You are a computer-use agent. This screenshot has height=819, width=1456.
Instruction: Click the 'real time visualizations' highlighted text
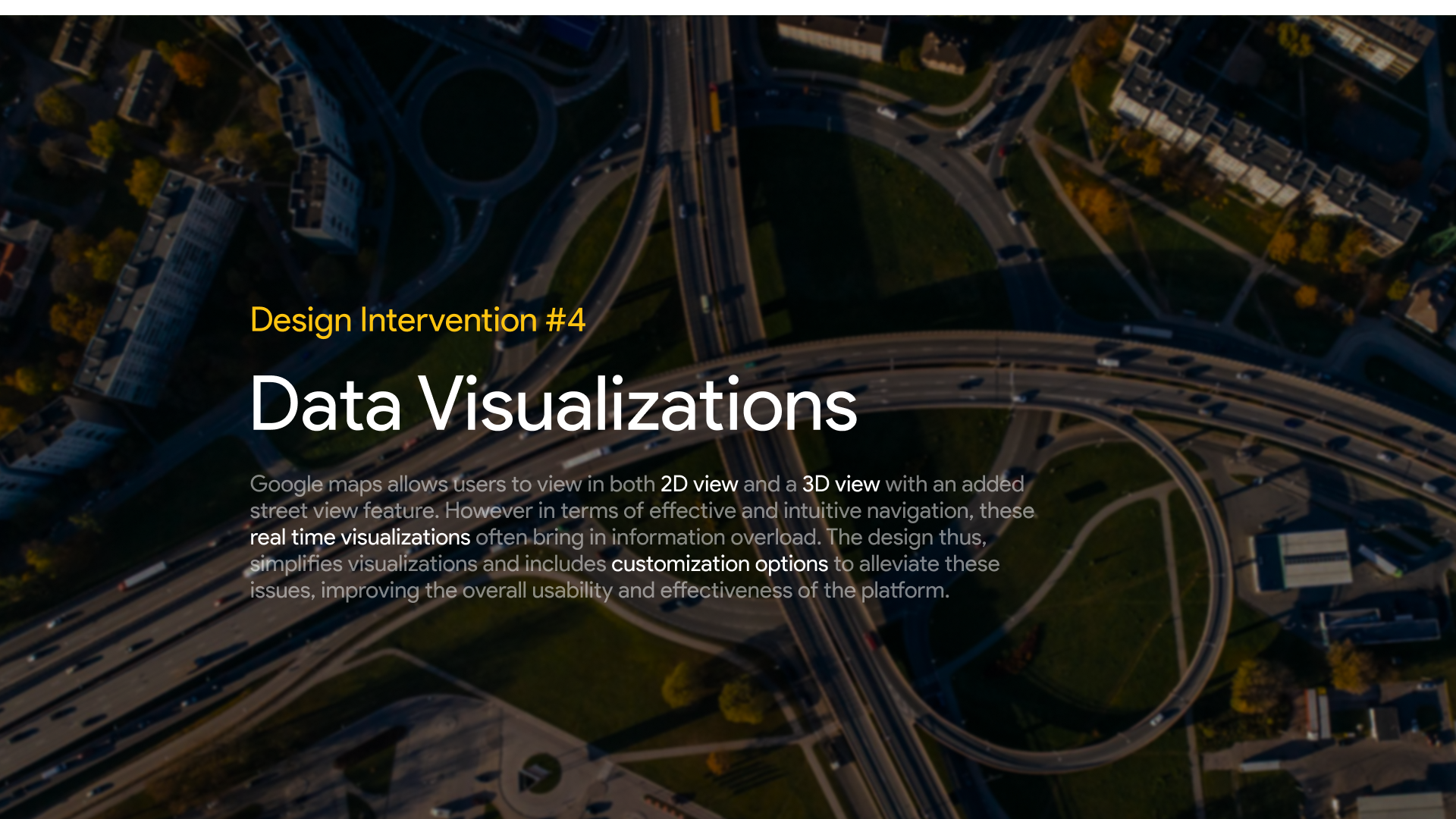click(x=359, y=537)
